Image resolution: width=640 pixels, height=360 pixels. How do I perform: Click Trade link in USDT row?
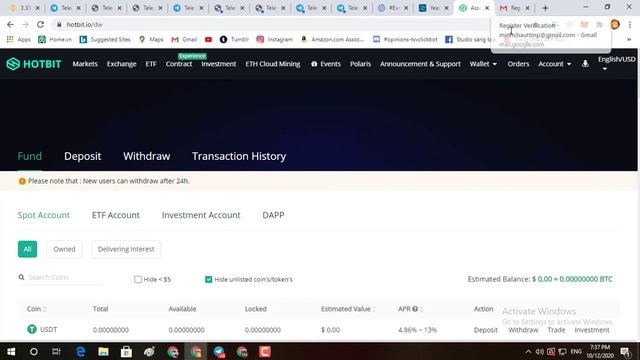click(556, 330)
